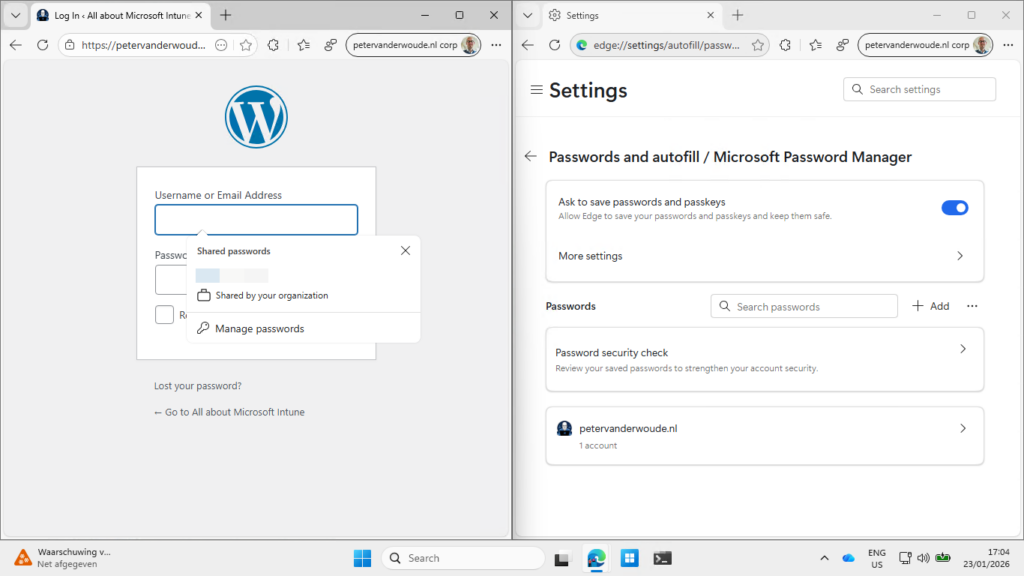The width and height of the screenshot is (1024, 576).
Task: Click into the Username or Email Address field
Action: [x=256, y=219]
